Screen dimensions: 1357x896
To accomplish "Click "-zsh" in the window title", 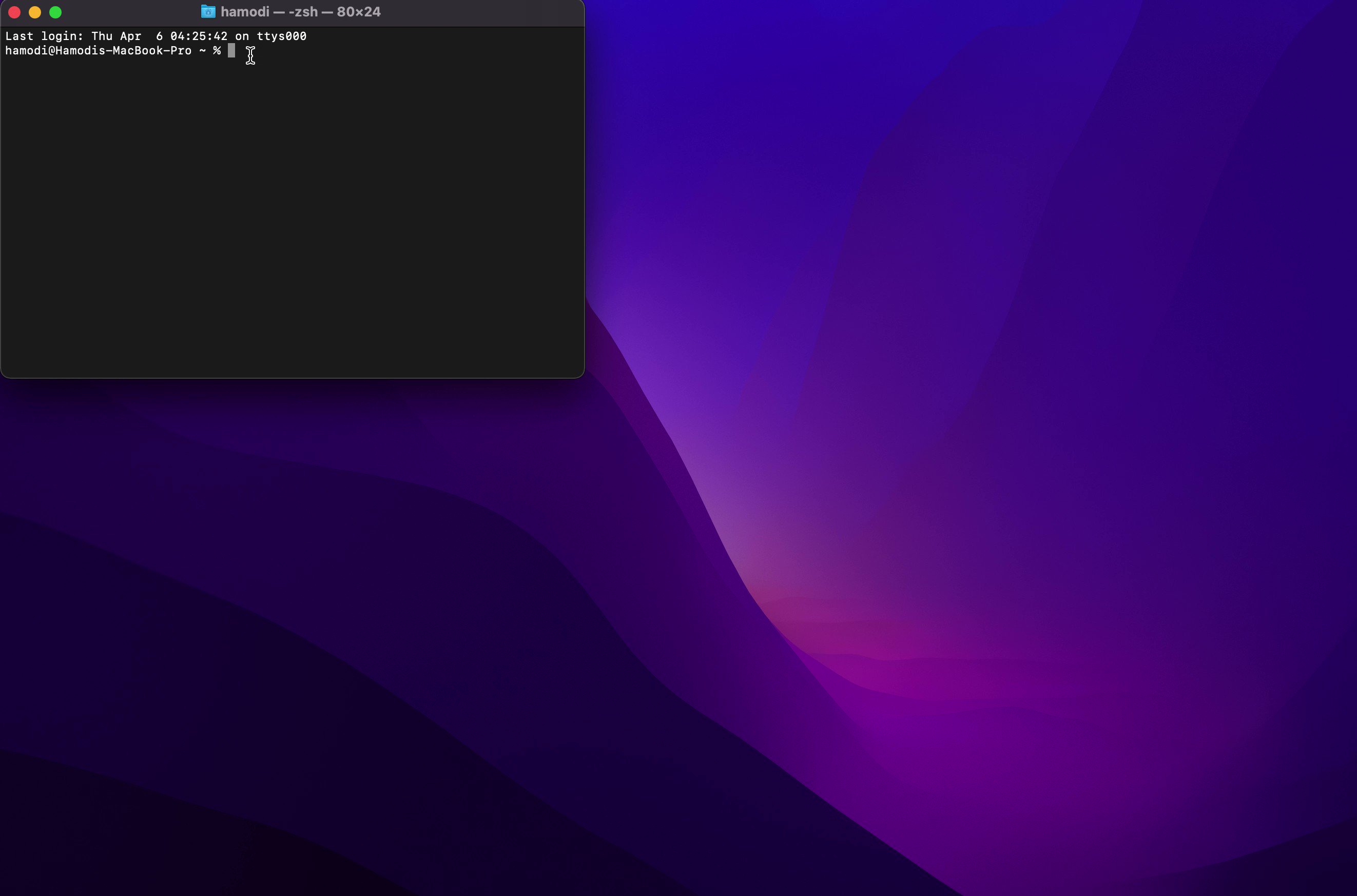I will click(x=303, y=12).
